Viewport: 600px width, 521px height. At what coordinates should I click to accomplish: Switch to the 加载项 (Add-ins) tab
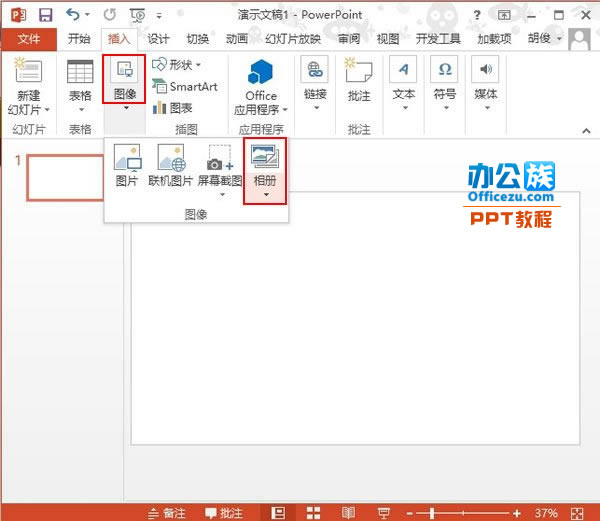(x=494, y=39)
